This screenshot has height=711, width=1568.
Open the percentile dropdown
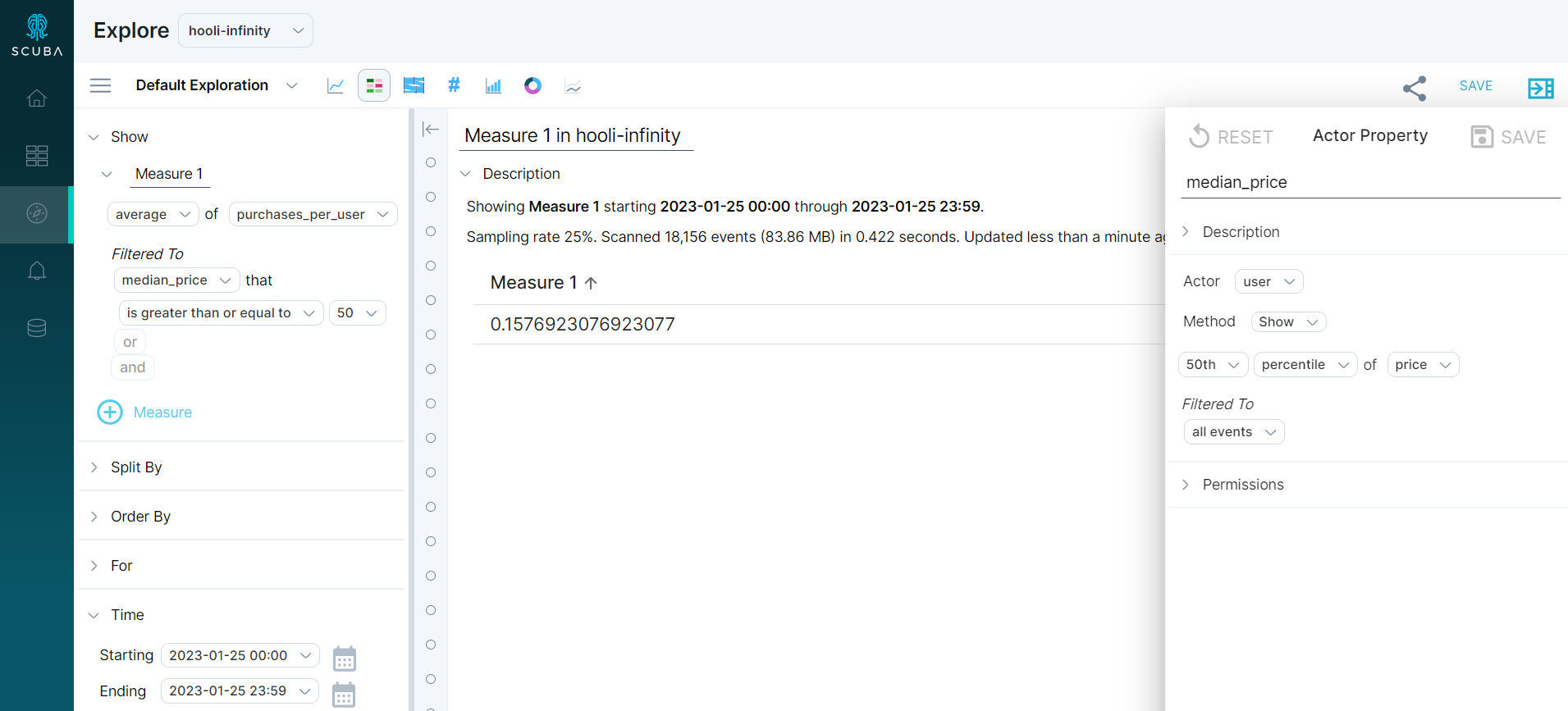coord(1305,364)
